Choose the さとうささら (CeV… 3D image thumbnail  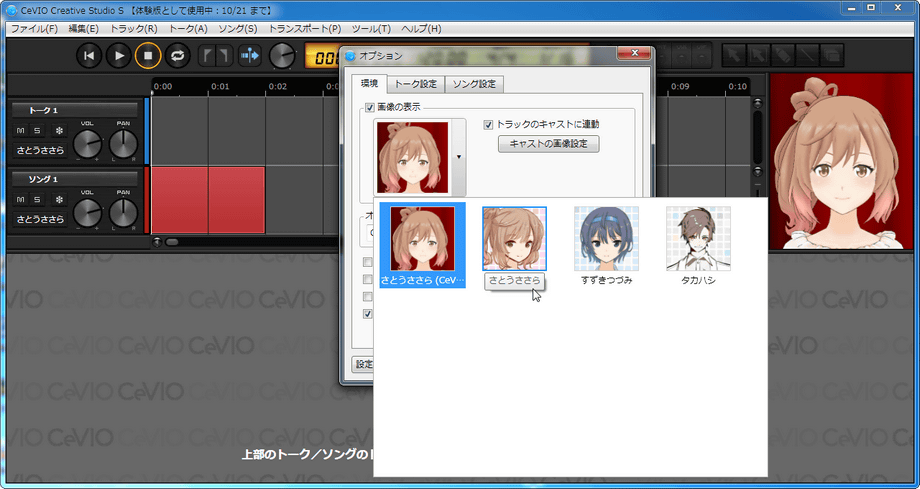point(422,245)
